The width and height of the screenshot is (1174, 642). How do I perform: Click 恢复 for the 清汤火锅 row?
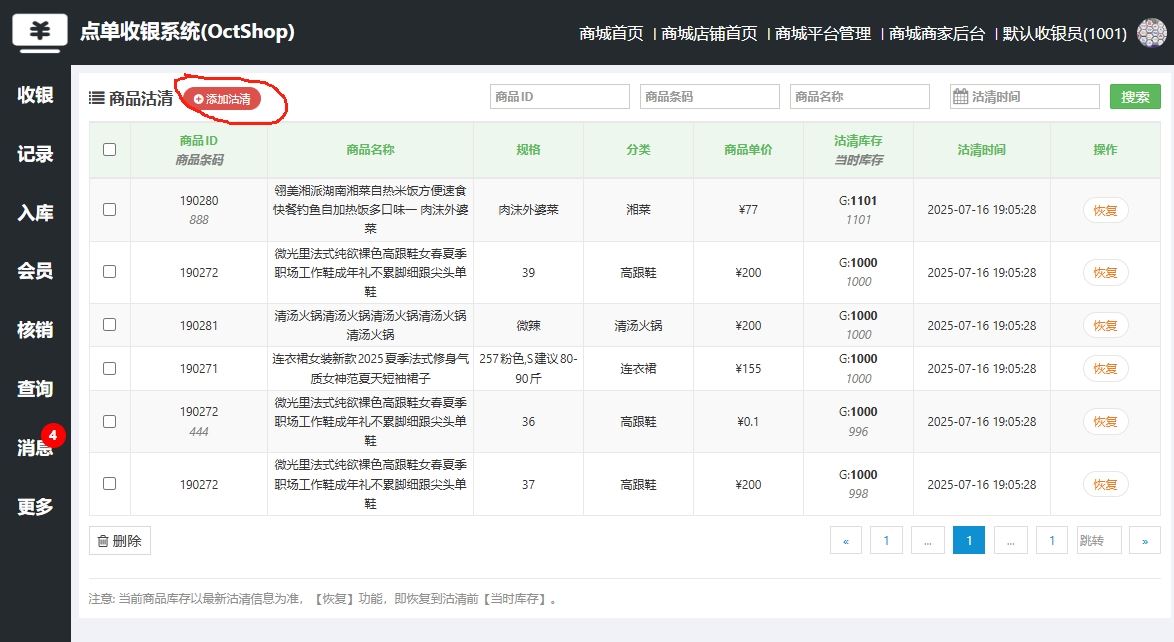click(x=1105, y=325)
